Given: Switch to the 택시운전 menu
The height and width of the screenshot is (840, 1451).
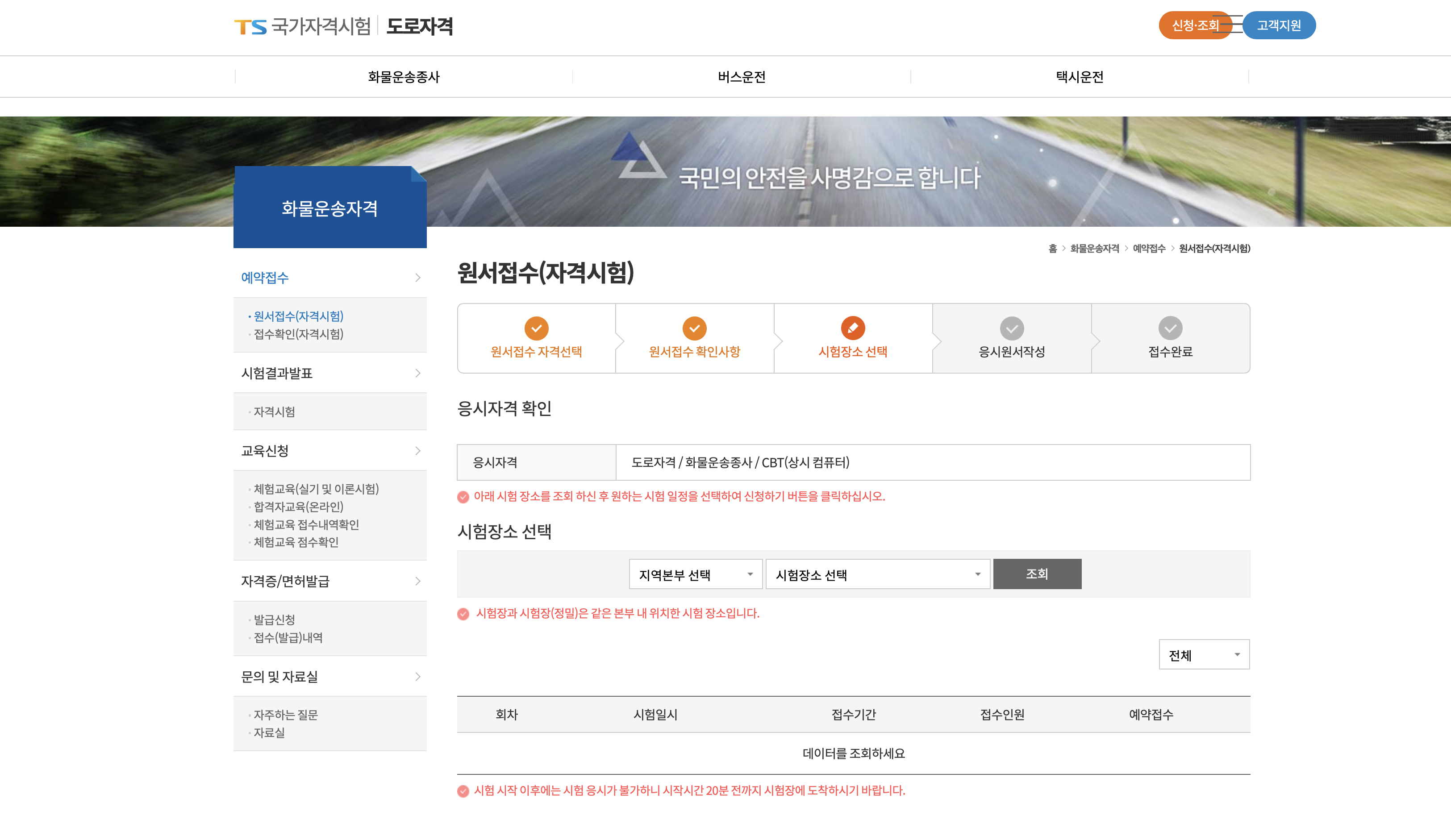Looking at the screenshot, I should pyautogui.click(x=1079, y=77).
